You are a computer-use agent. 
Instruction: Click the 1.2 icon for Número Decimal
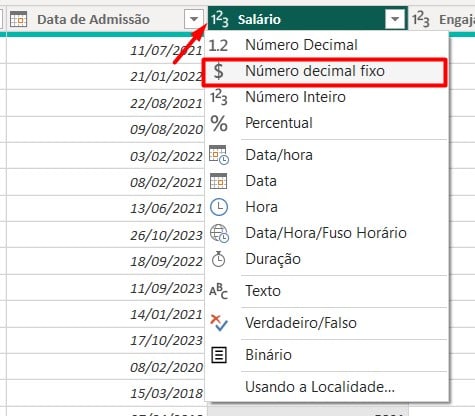pyautogui.click(x=218, y=45)
